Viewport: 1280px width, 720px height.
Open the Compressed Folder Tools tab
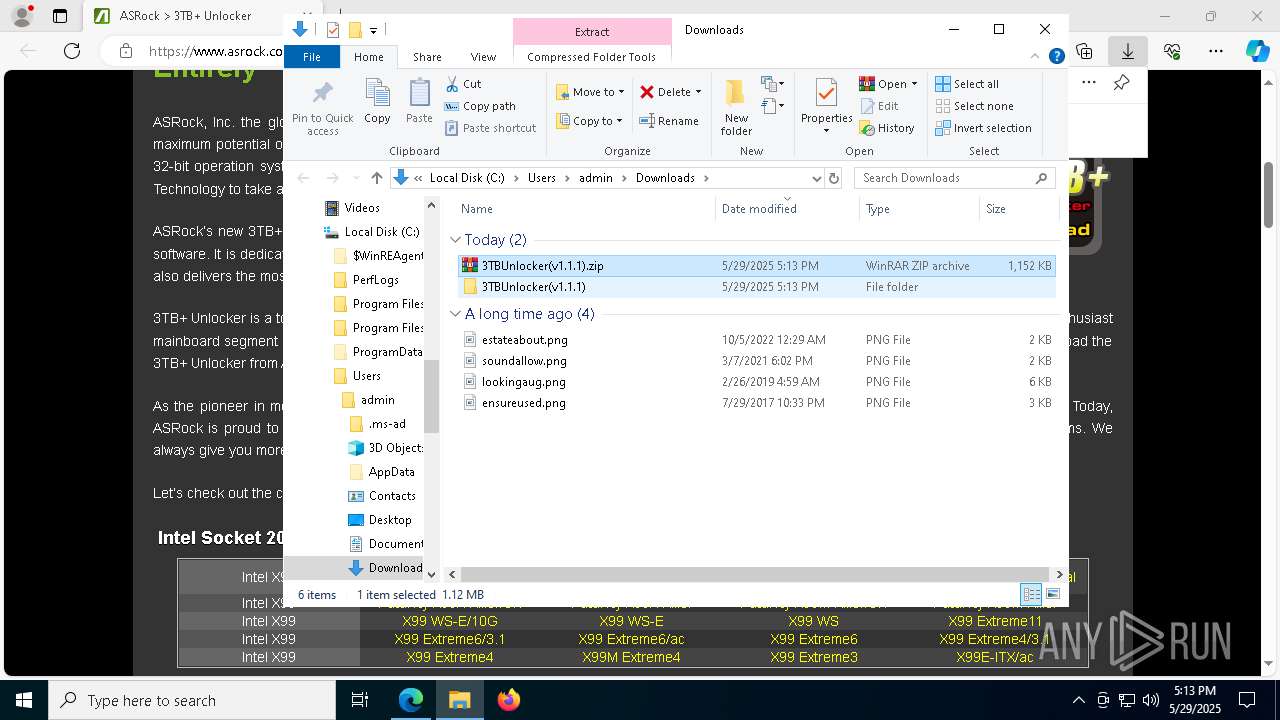click(x=591, y=57)
